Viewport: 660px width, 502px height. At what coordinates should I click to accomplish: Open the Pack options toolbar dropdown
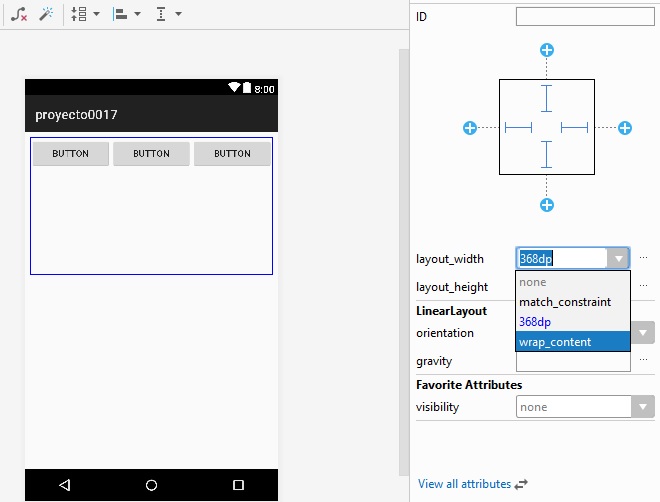pyautogui.click(x=85, y=15)
